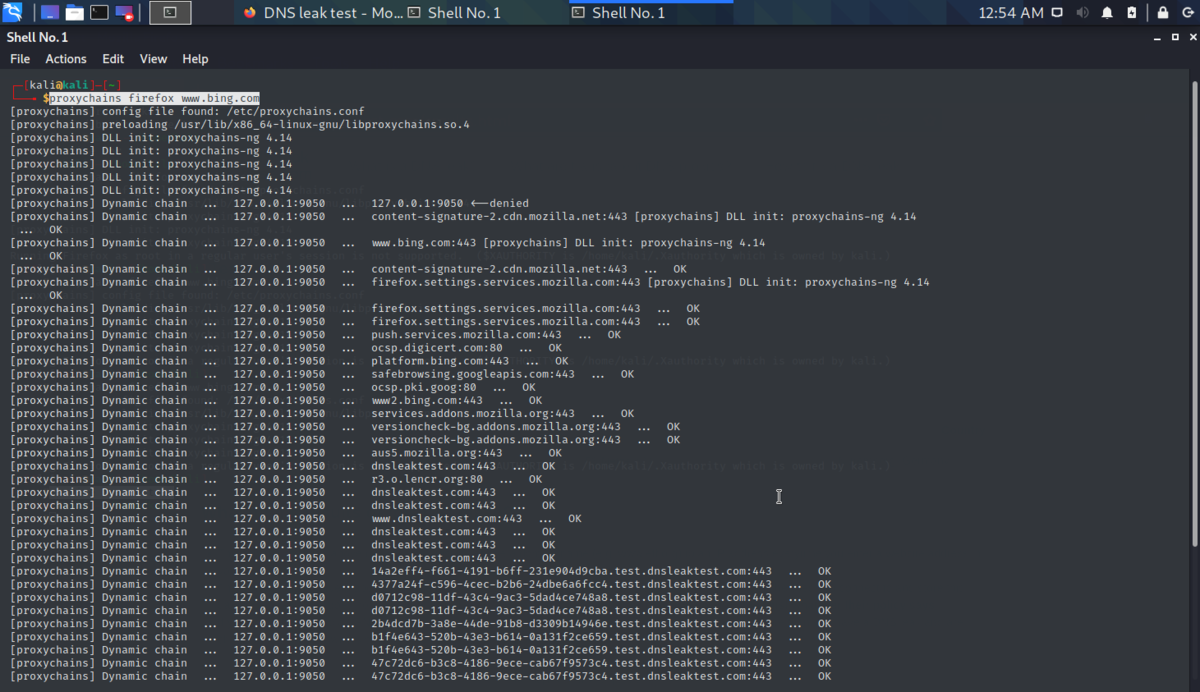
Task: Click the screen recorder panel icon
Action: coord(124,13)
